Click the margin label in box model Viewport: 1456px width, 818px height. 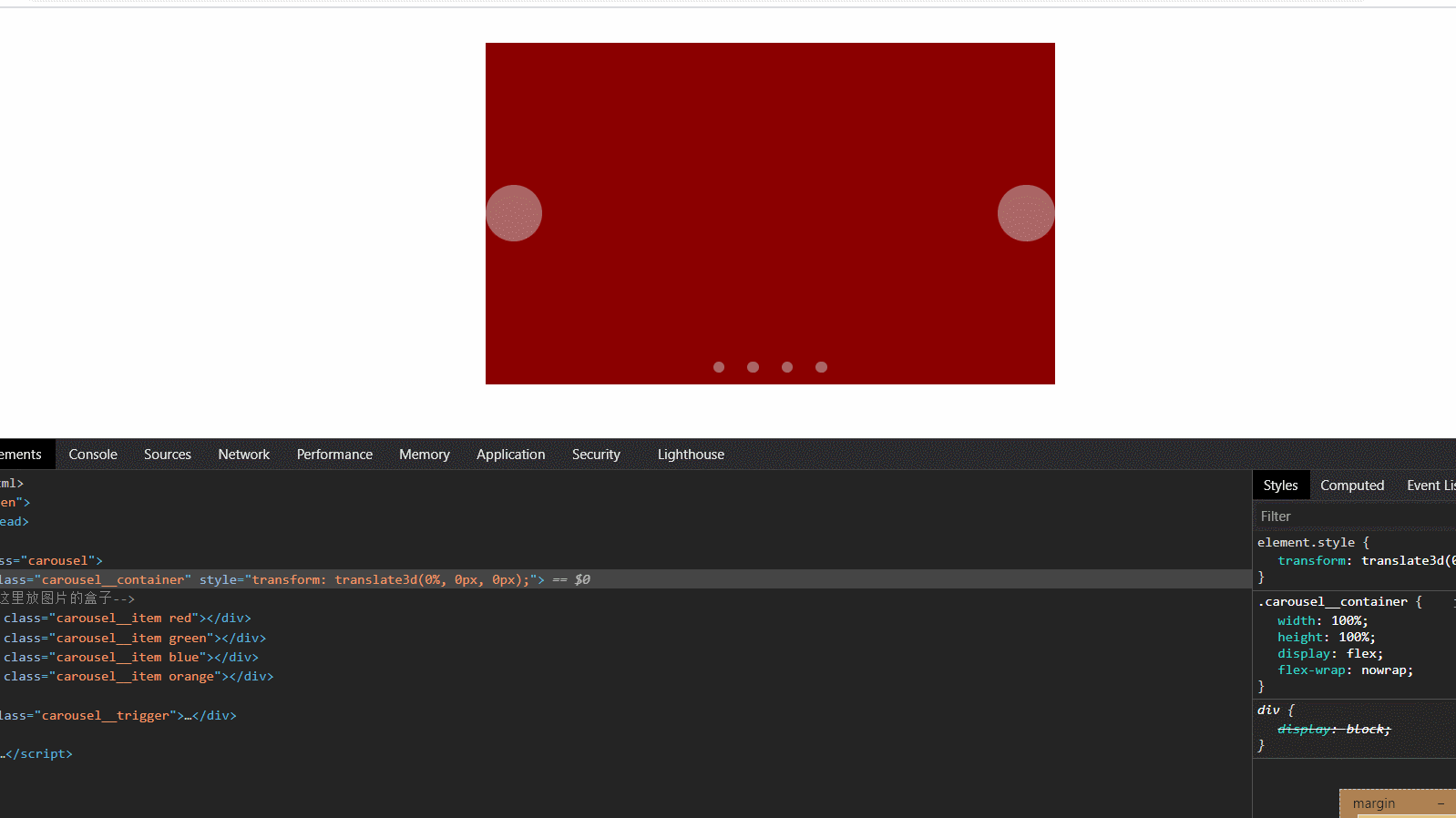point(1373,803)
